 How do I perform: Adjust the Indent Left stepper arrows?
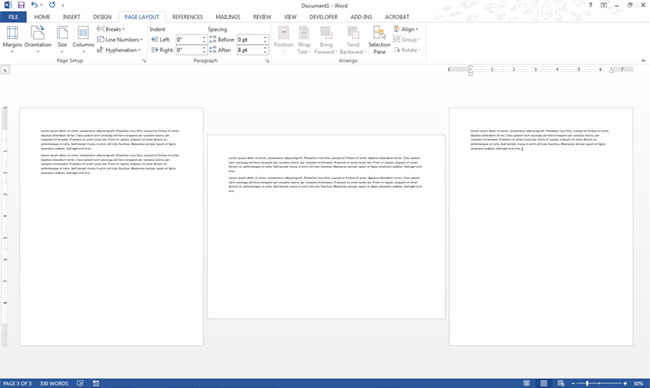click(204, 39)
